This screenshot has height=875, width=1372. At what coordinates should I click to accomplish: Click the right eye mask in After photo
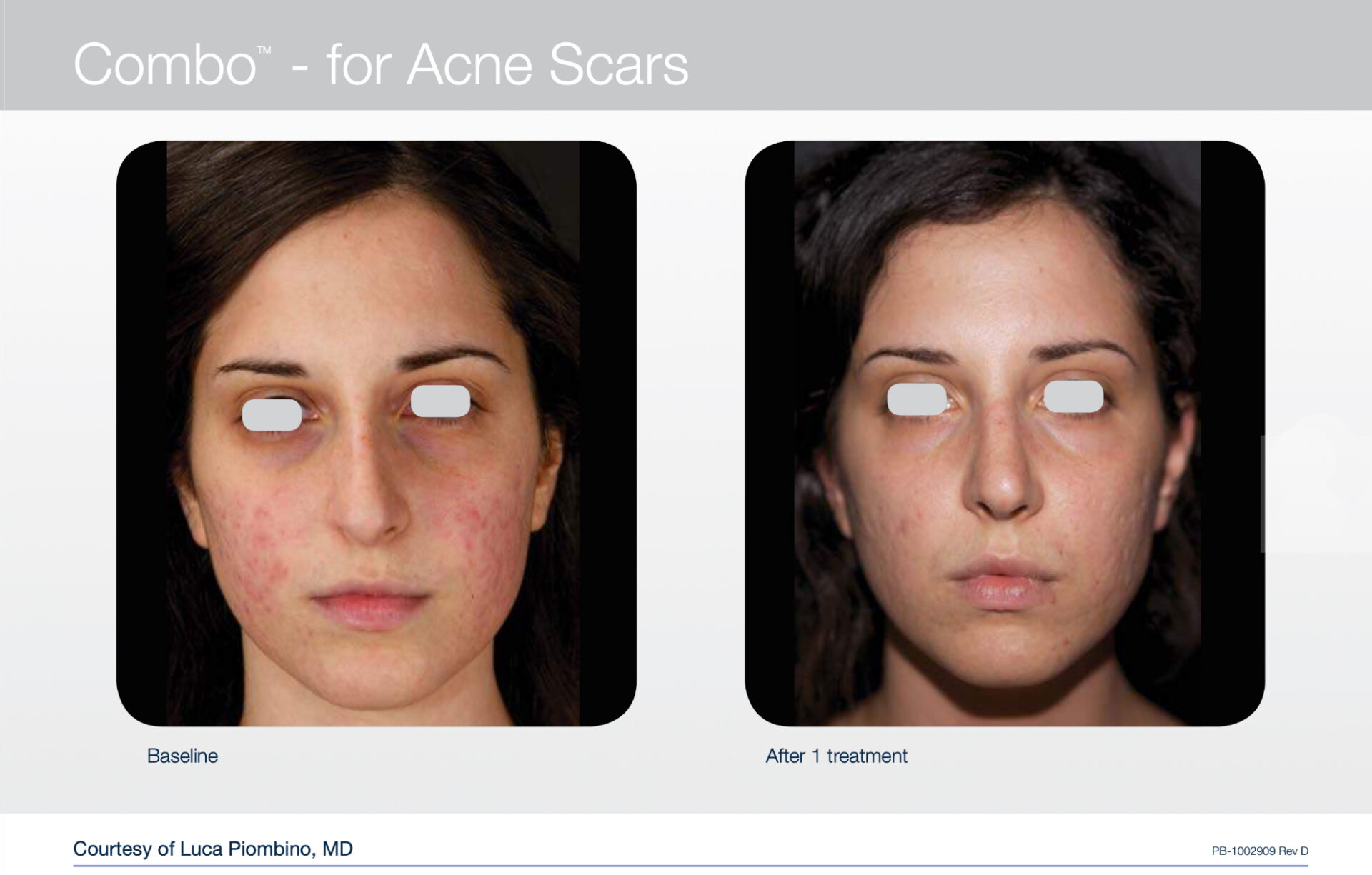(x=1073, y=396)
